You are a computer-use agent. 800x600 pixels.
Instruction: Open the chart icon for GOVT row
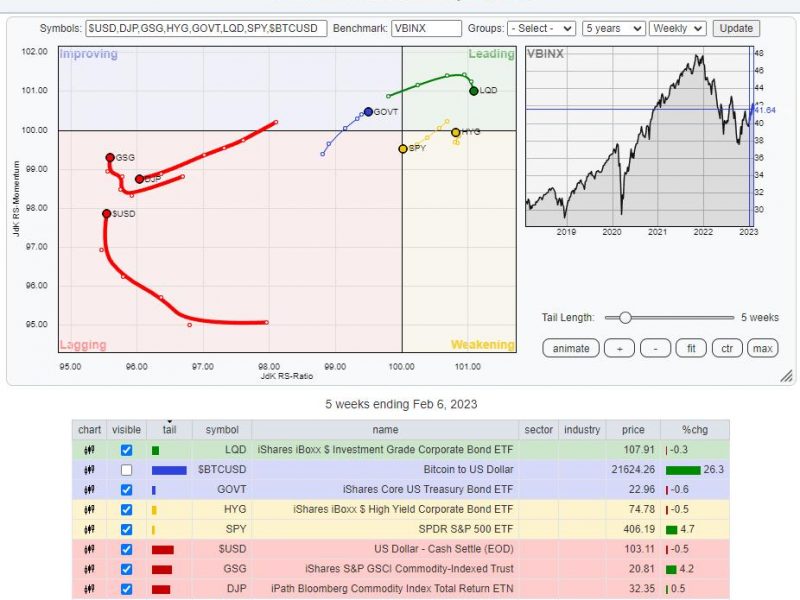click(89, 490)
